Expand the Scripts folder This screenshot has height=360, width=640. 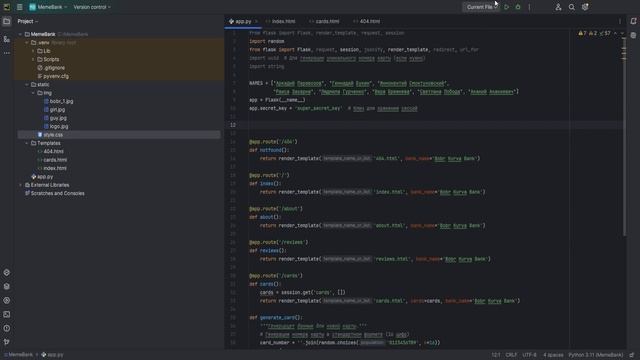point(33,59)
